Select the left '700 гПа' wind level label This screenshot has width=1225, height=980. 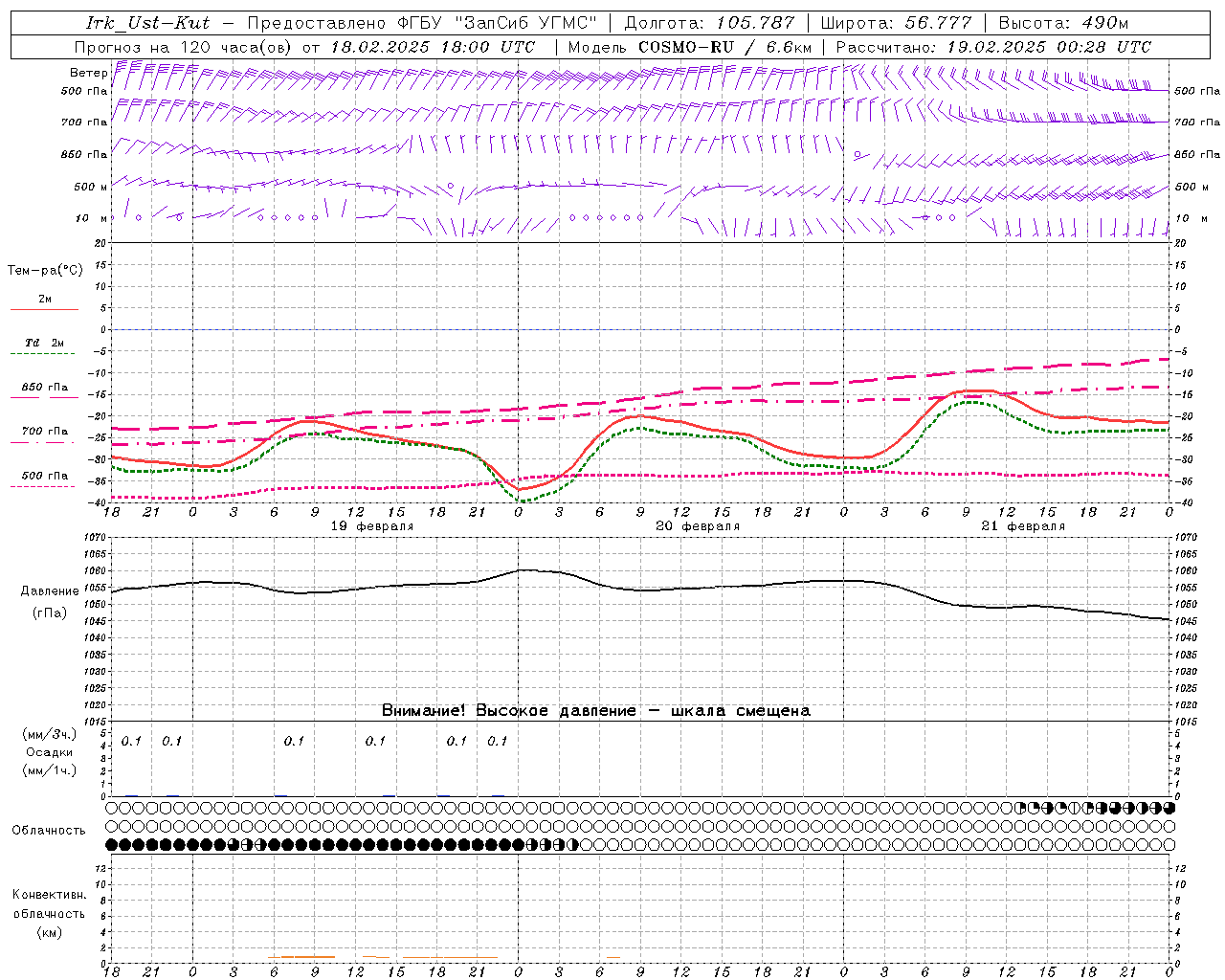[x=84, y=122]
